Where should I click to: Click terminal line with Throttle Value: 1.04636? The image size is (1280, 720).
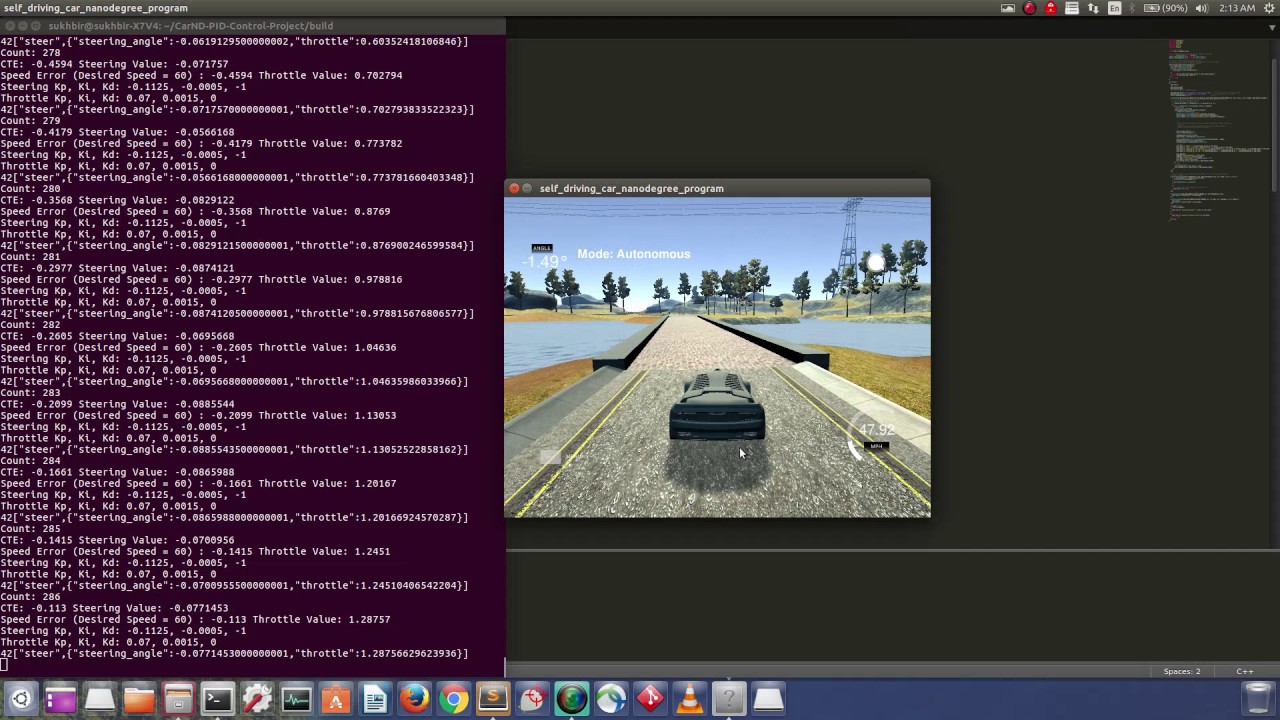[198, 347]
